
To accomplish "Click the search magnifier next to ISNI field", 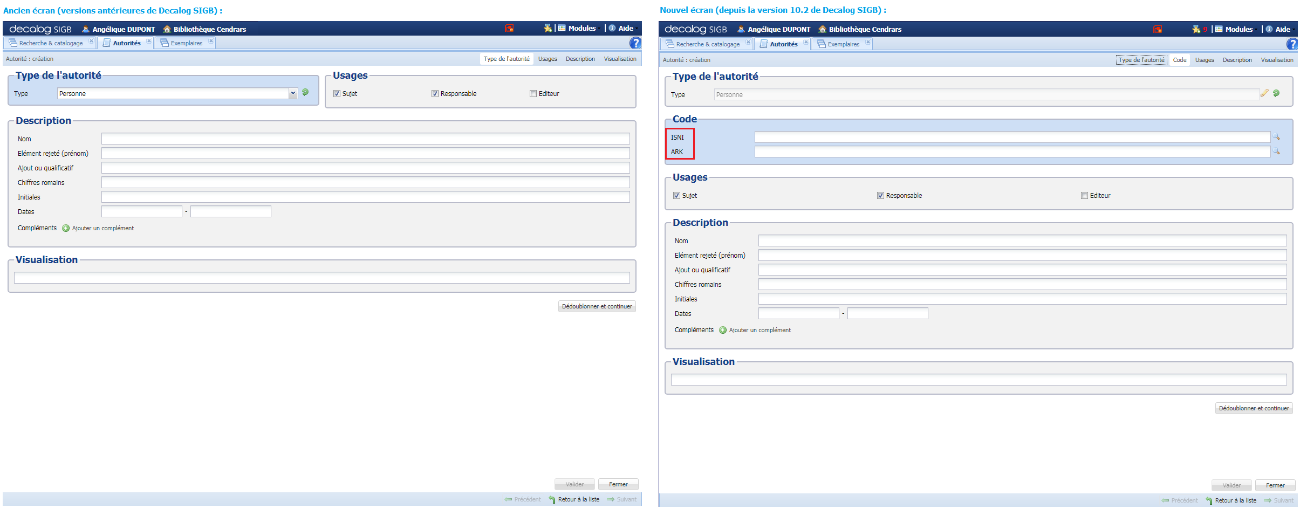I will click(1276, 137).
